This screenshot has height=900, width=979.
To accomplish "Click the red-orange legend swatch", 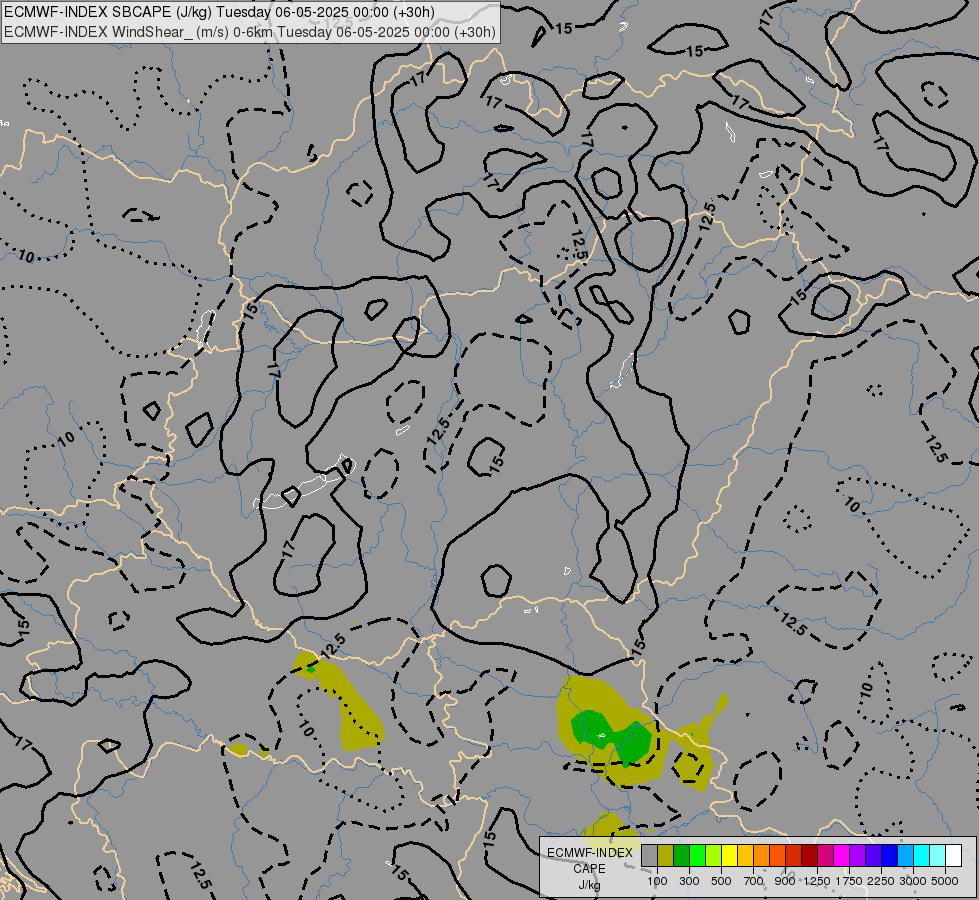I will (x=777, y=855).
